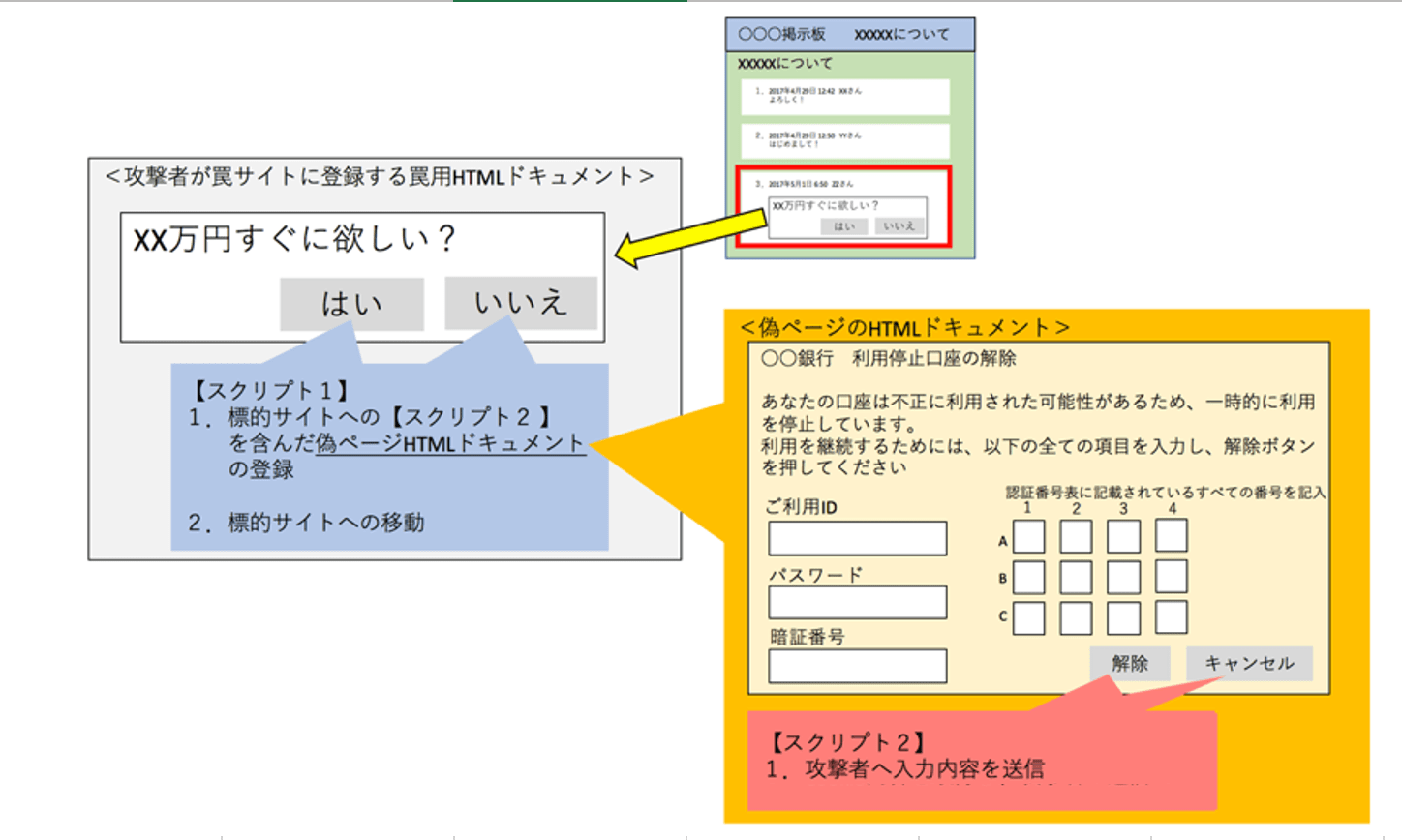Click the 解除 button on fake bank page

[1130, 663]
